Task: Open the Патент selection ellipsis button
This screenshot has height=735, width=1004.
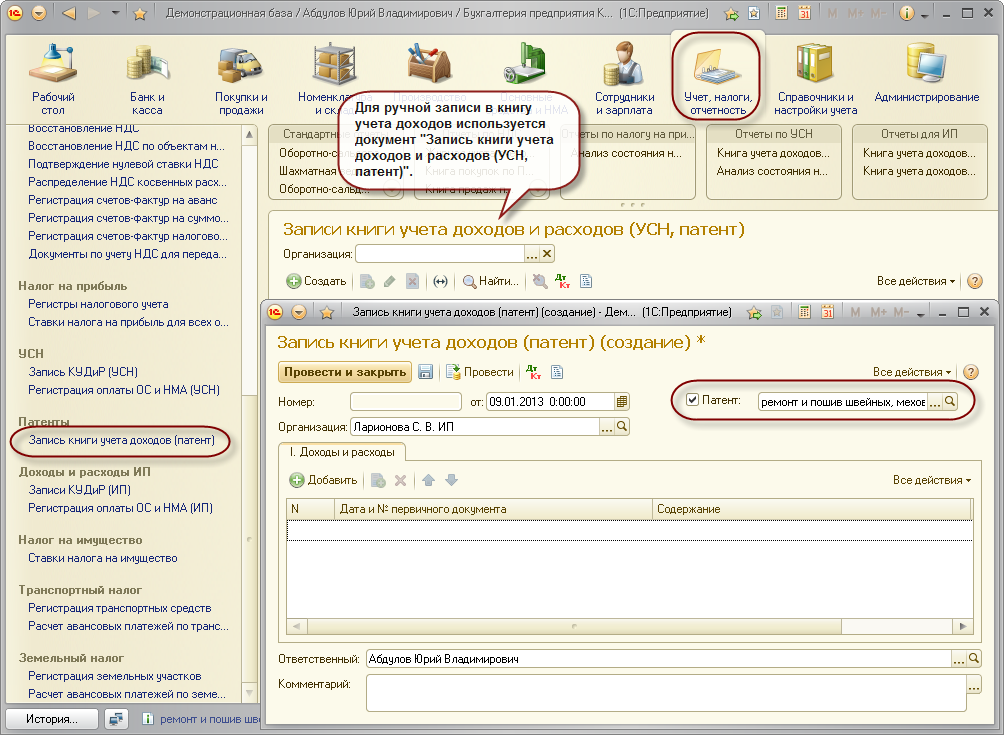Action: pyautogui.click(x=935, y=402)
